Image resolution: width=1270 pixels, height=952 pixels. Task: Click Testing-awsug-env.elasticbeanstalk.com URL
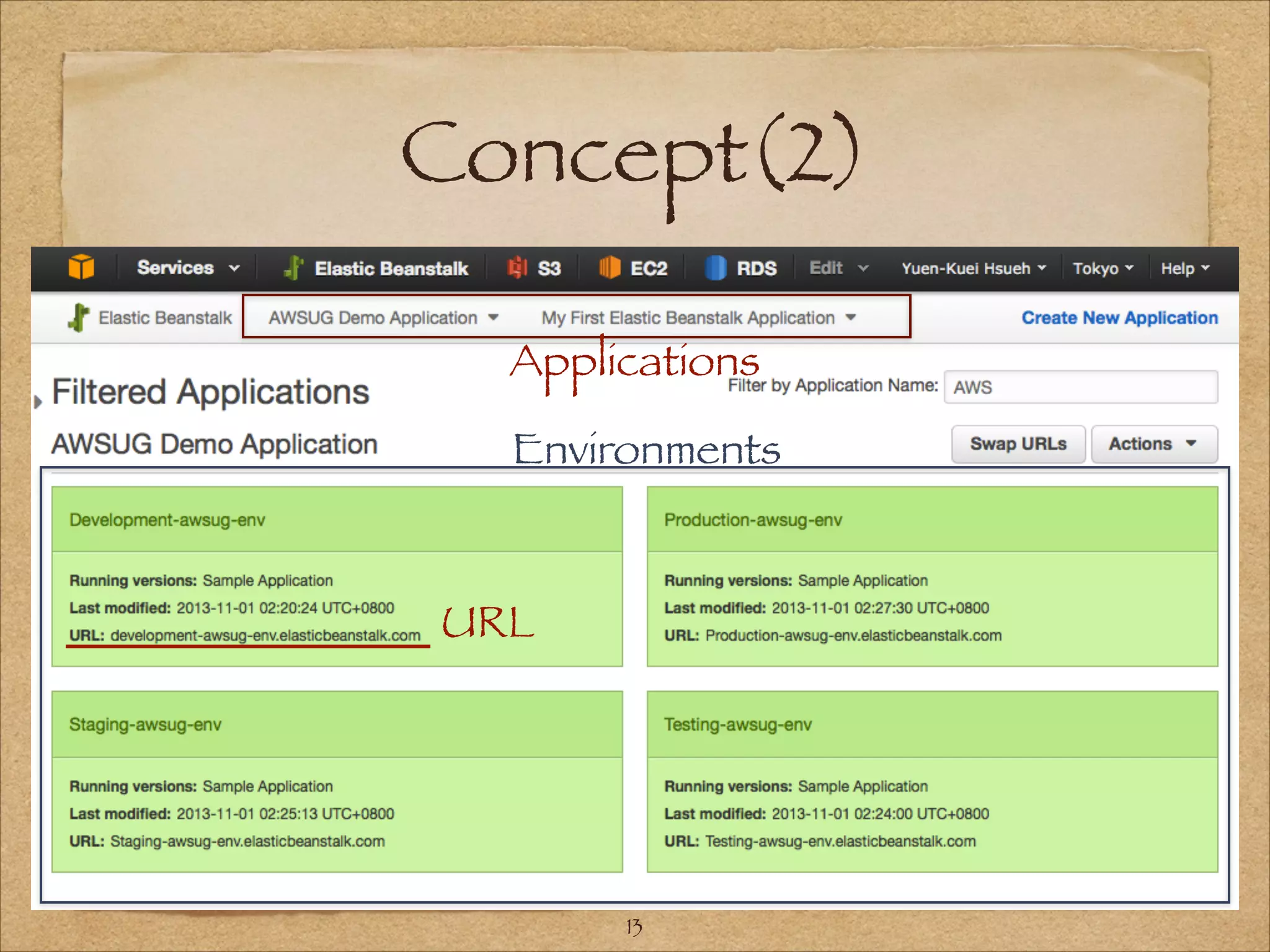[x=840, y=841]
